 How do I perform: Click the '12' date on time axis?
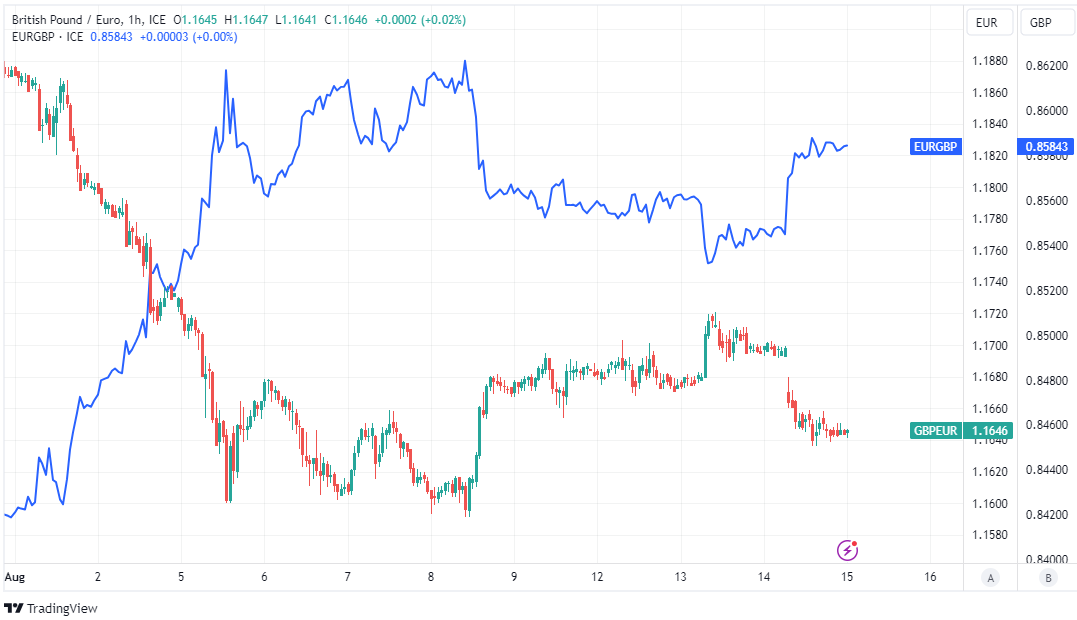point(597,577)
